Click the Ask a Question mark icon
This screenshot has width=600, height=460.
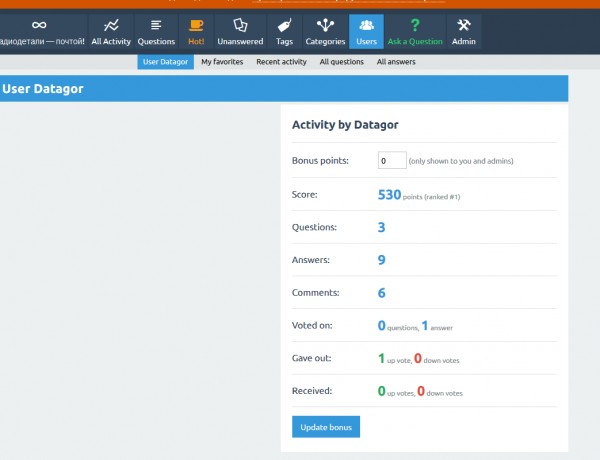pos(415,25)
